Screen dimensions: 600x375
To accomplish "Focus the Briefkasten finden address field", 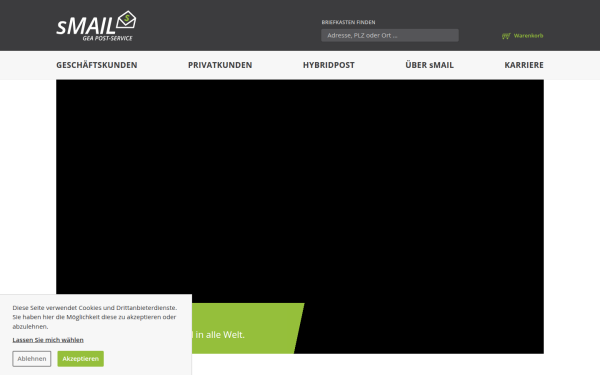I will point(390,35).
